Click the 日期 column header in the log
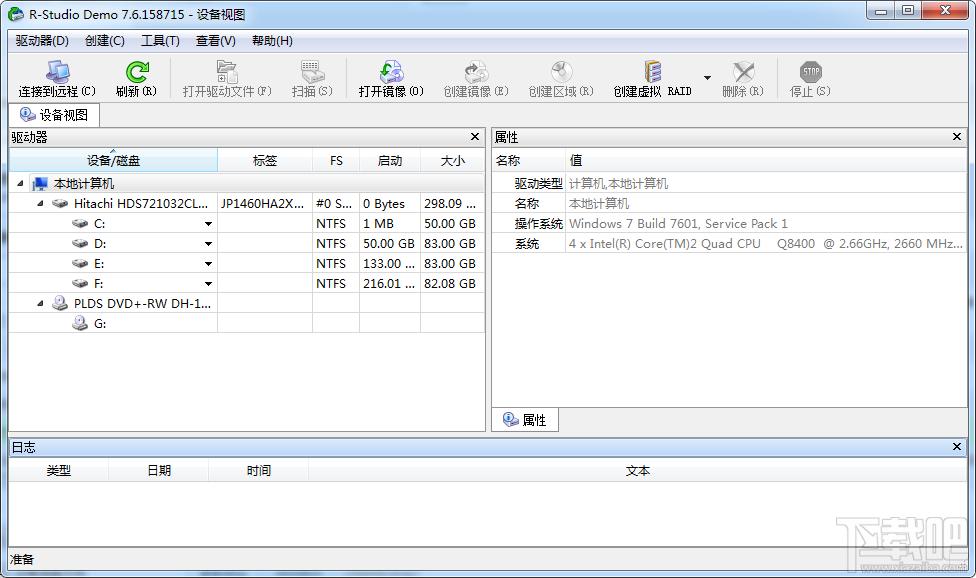This screenshot has height=578, width=976. point(159,471)
